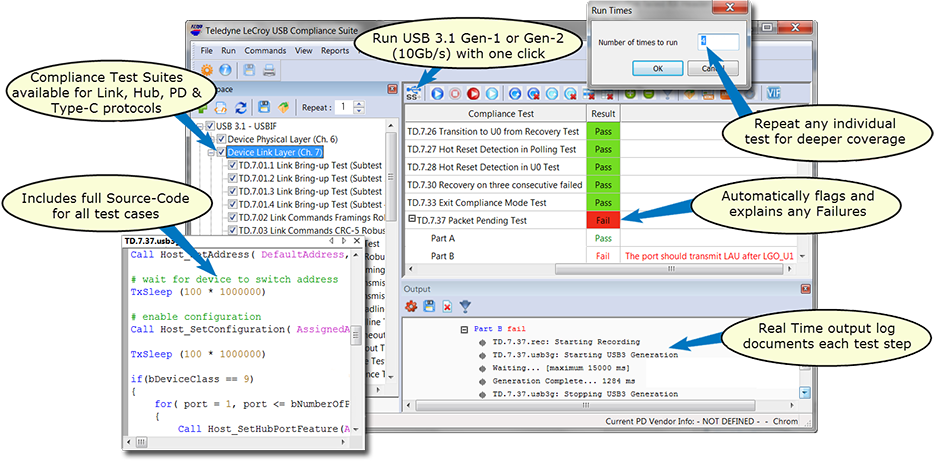
Task: Click the red Run play icon
Action: (474, 93)
